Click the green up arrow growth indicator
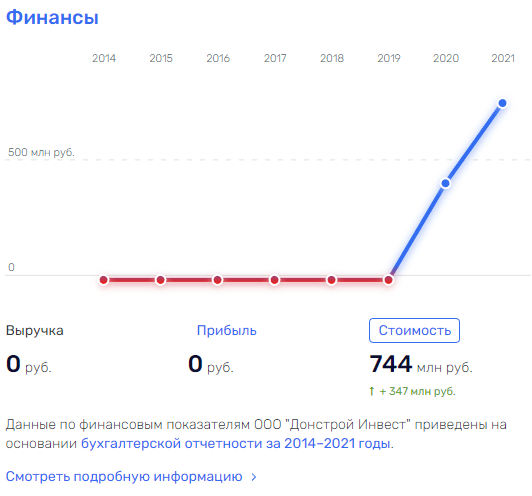Viewport: 532px width, 496px height. click(x=372, y=392)
